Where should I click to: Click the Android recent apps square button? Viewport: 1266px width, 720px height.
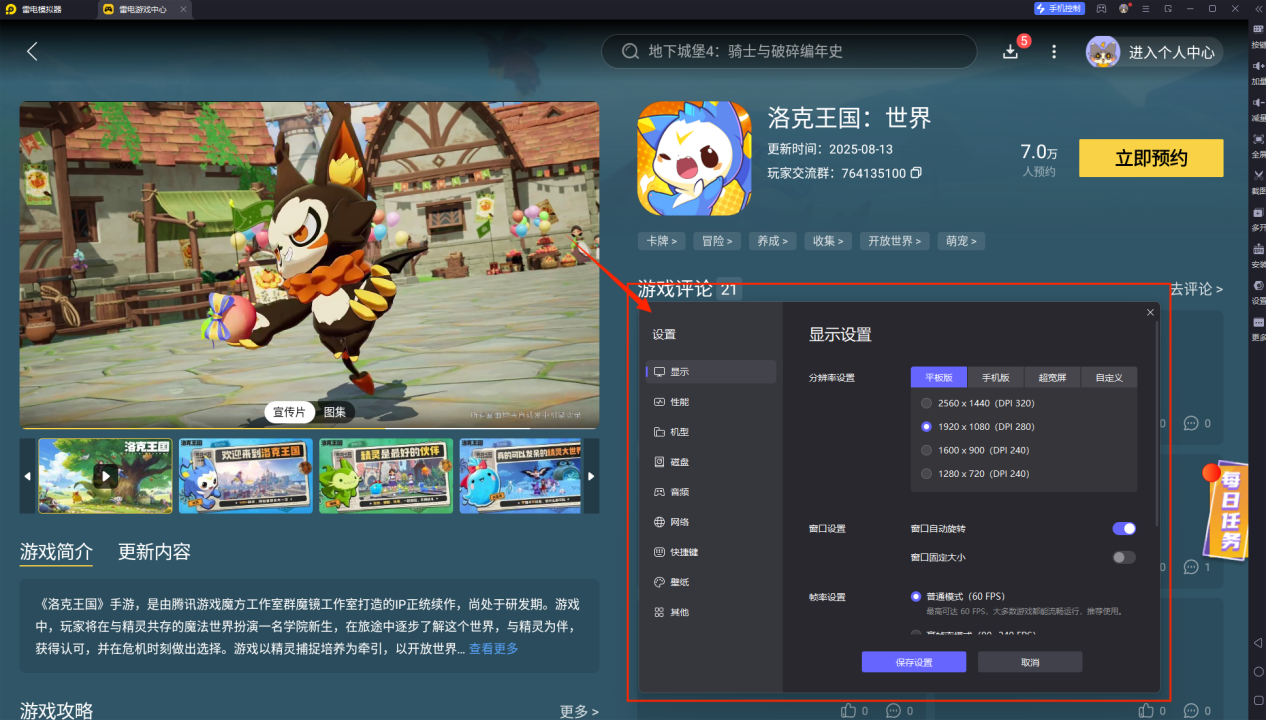pos(1258,701)
